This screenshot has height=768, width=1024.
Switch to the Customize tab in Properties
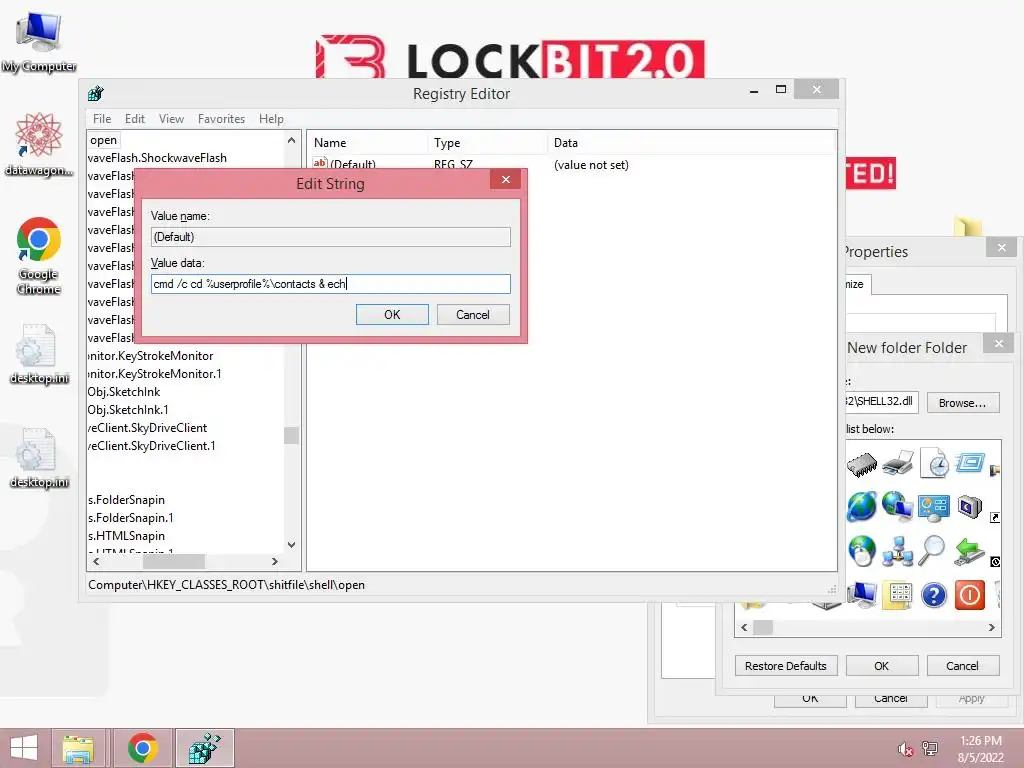(x=856, y=284)
